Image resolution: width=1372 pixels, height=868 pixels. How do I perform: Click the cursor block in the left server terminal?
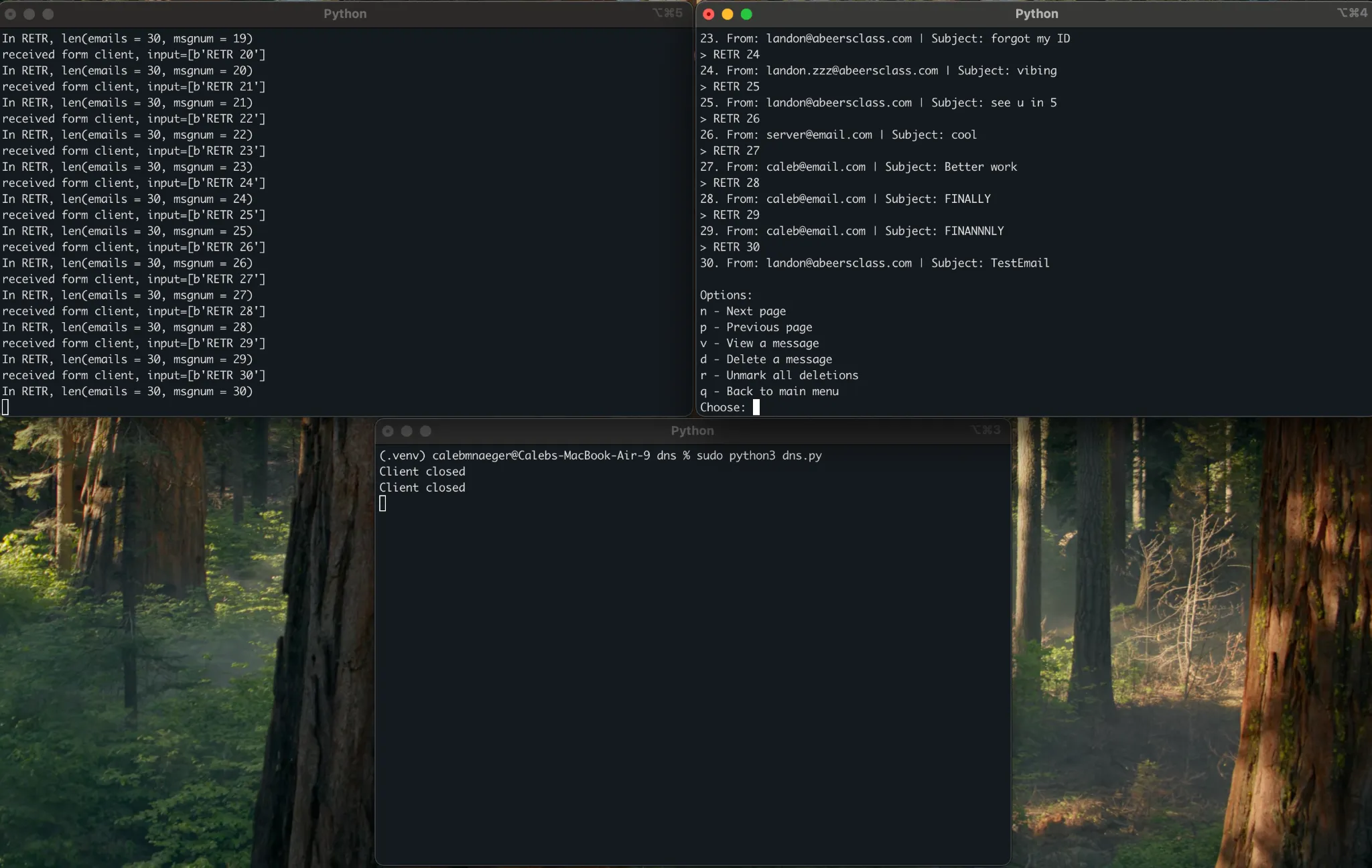click(5, 407)
